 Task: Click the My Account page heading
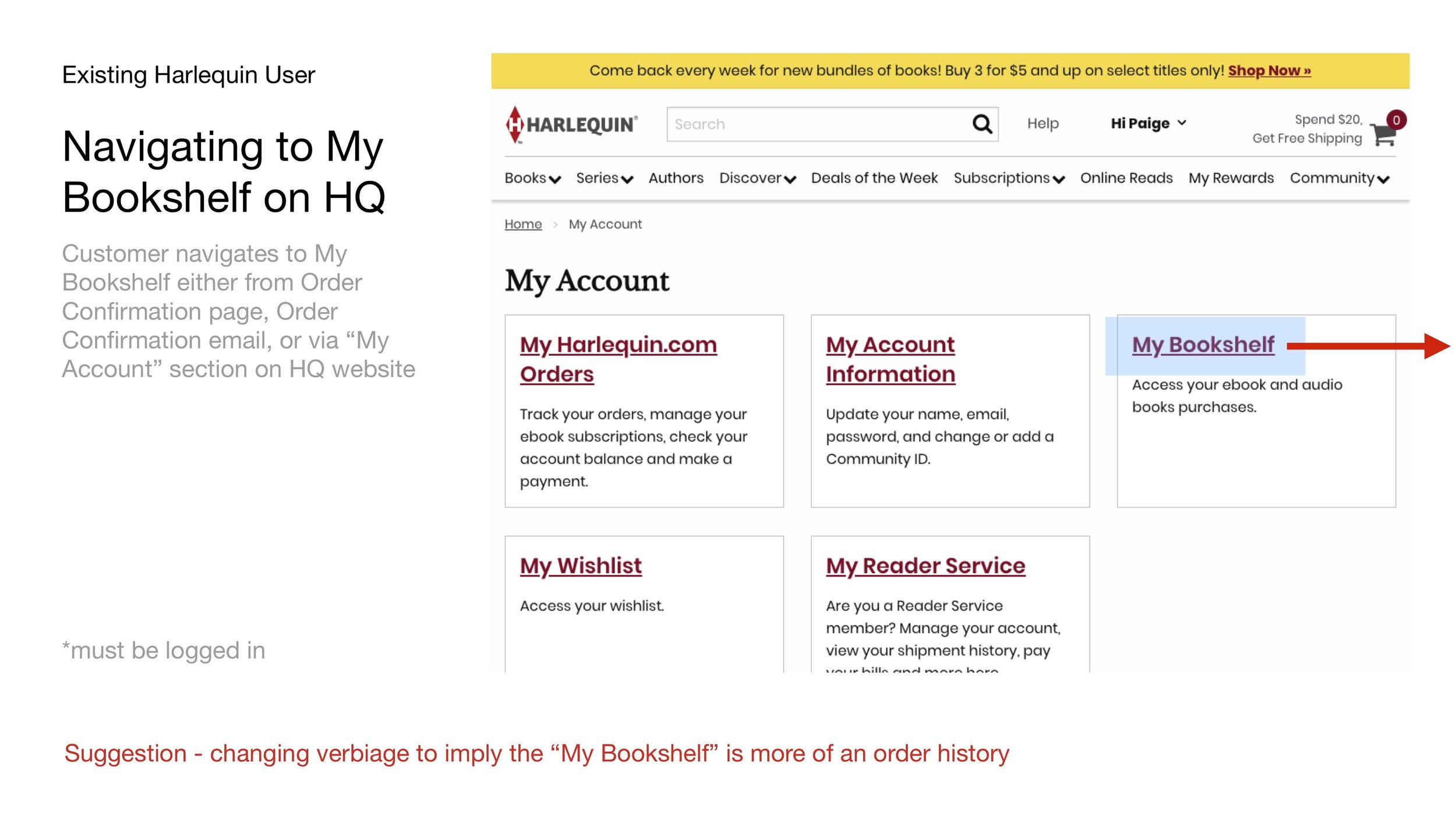point(587,281)
